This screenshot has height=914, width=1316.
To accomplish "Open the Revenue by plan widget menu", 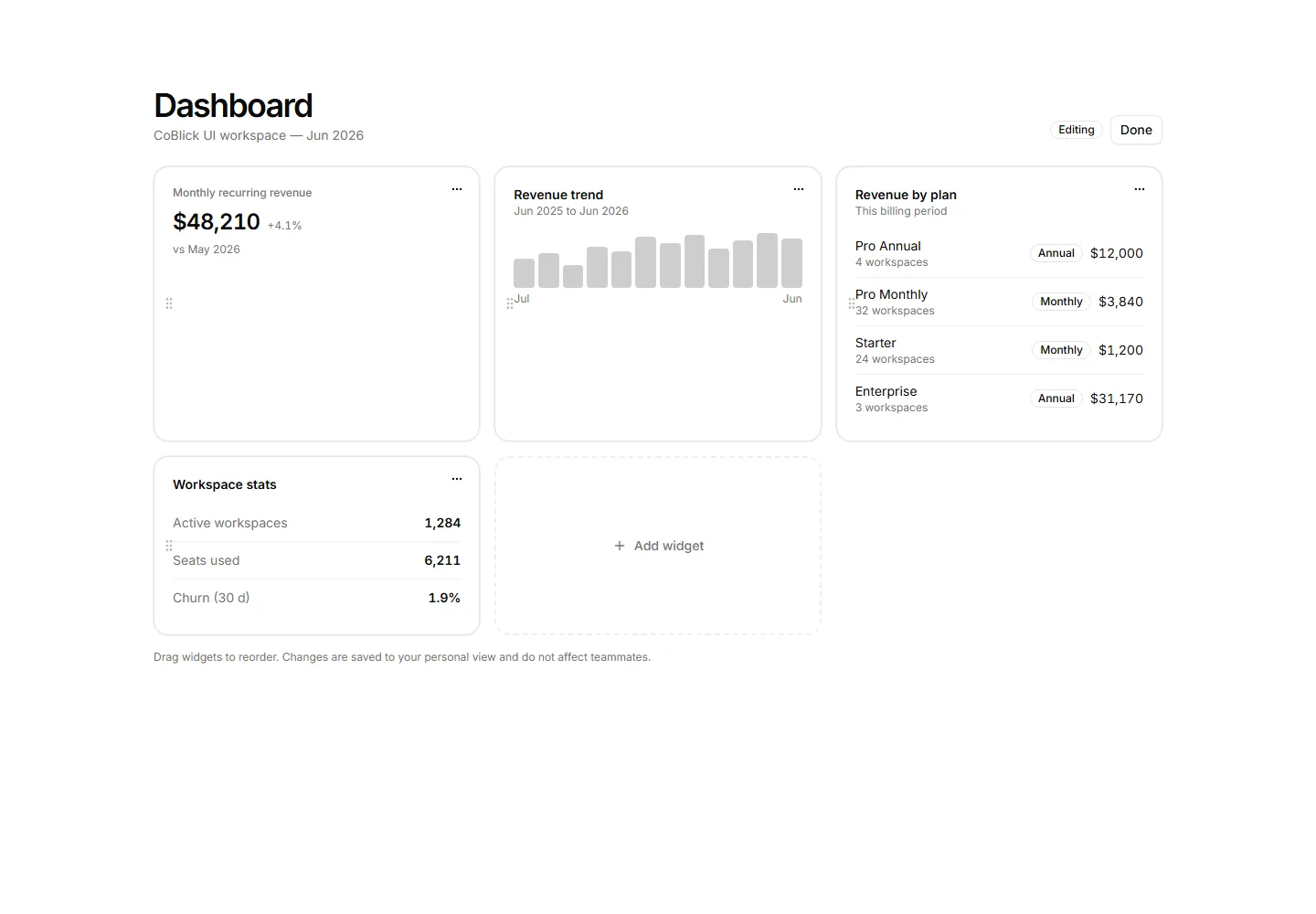I will [1140, 189].
